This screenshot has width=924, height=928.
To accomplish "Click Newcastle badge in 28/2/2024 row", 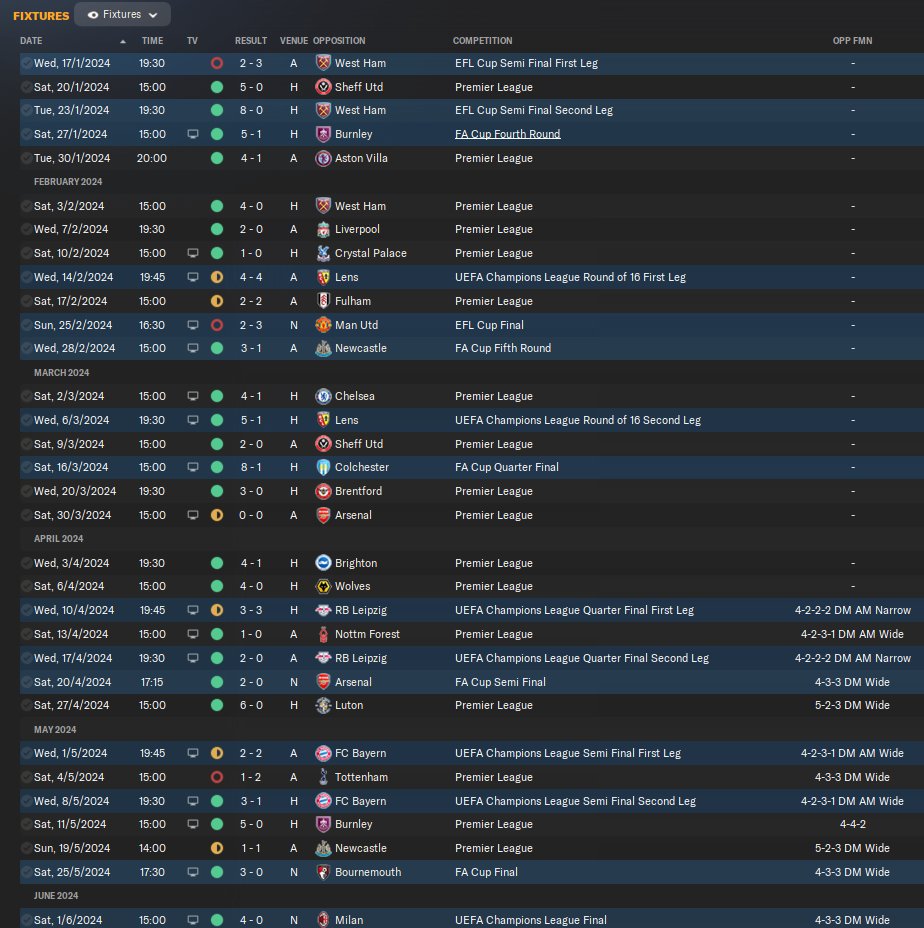I will click(x=323, y=348).
